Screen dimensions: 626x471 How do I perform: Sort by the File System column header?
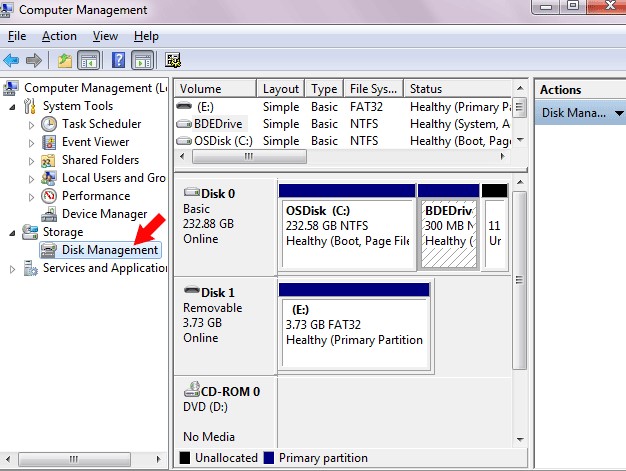374,89
